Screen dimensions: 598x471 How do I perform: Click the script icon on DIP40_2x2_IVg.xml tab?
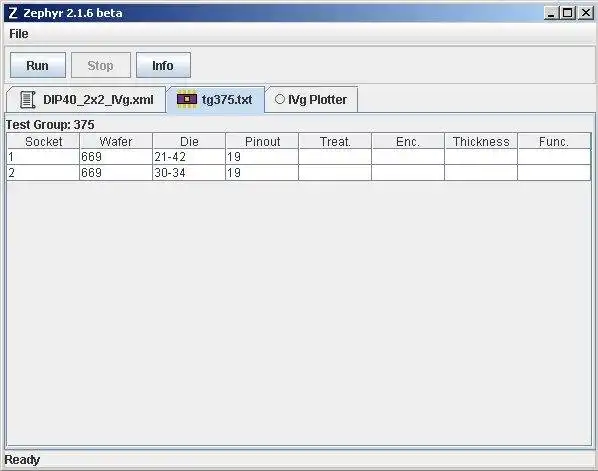(27, 100)
